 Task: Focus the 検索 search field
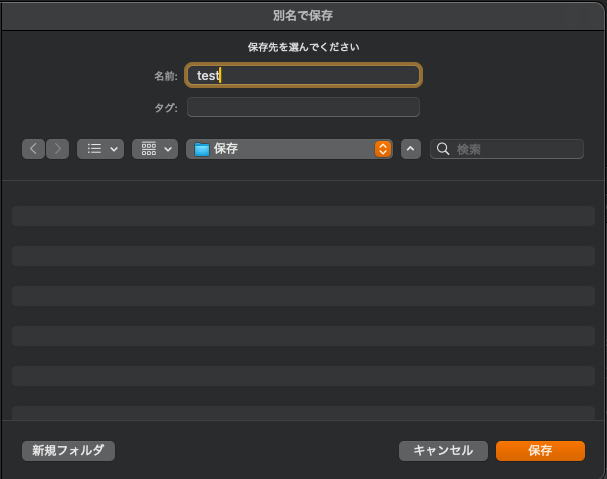click(x=507, y=149)
